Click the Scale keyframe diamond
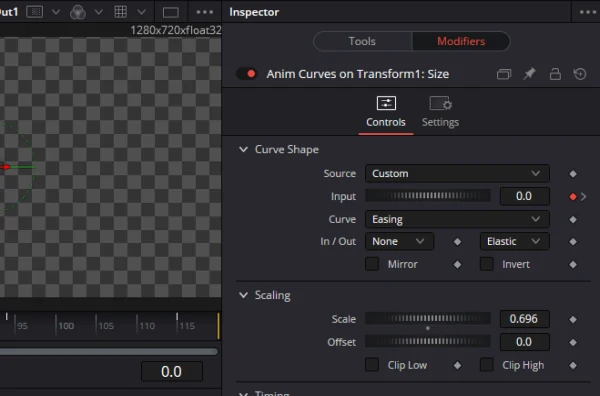The height and width of the screenshot is (396, 600). pyautogui.click(x=573, y=319)
